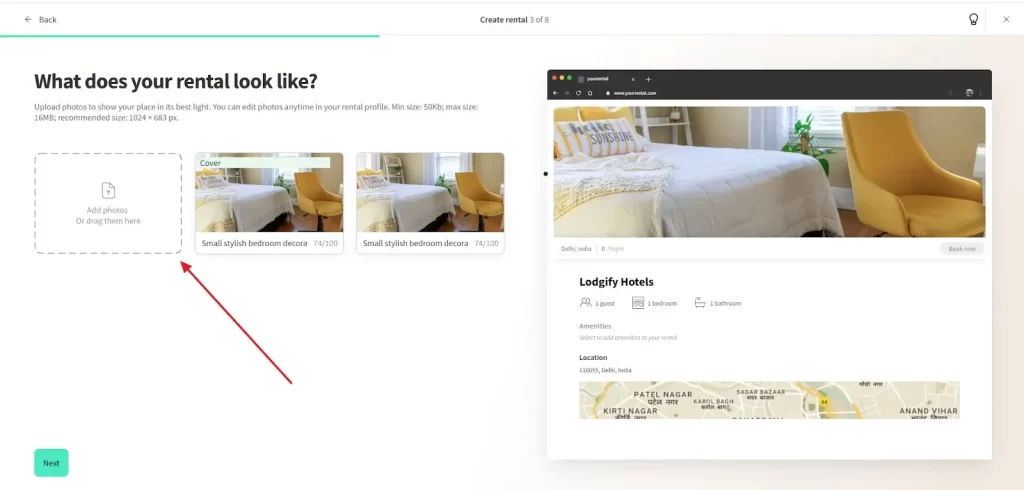1024x490 pixels.
Task: Click the Back arrow icon
Action: click(x=28, y=19)
